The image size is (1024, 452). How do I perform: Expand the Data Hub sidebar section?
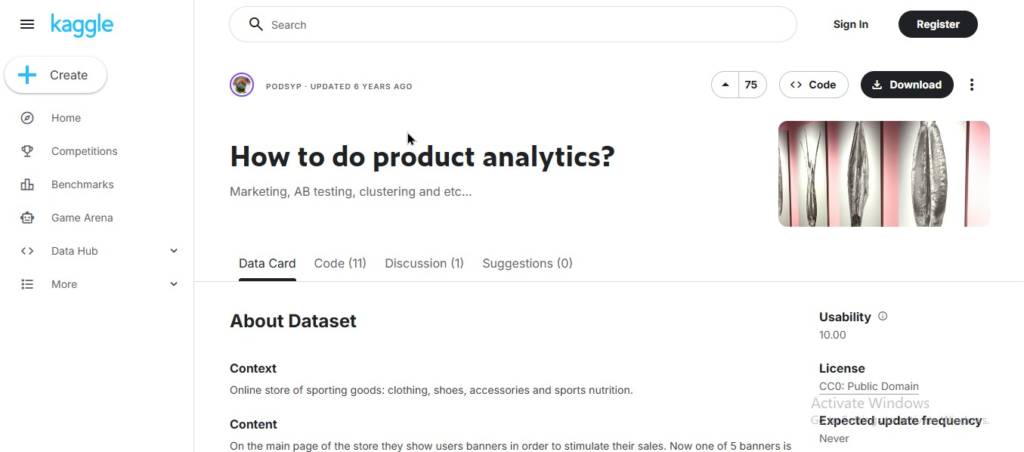coord(173,251)
